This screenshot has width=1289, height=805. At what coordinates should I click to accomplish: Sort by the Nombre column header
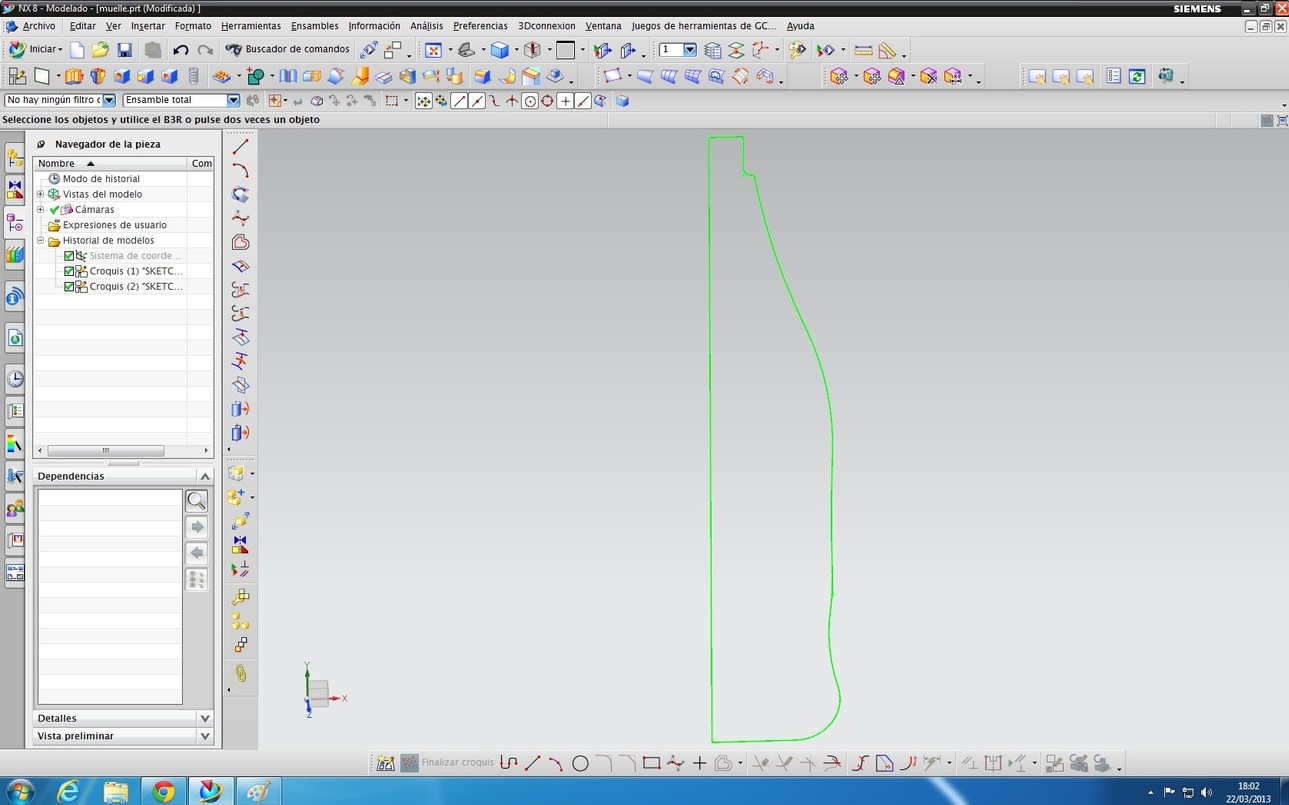[x=110, y=163]
